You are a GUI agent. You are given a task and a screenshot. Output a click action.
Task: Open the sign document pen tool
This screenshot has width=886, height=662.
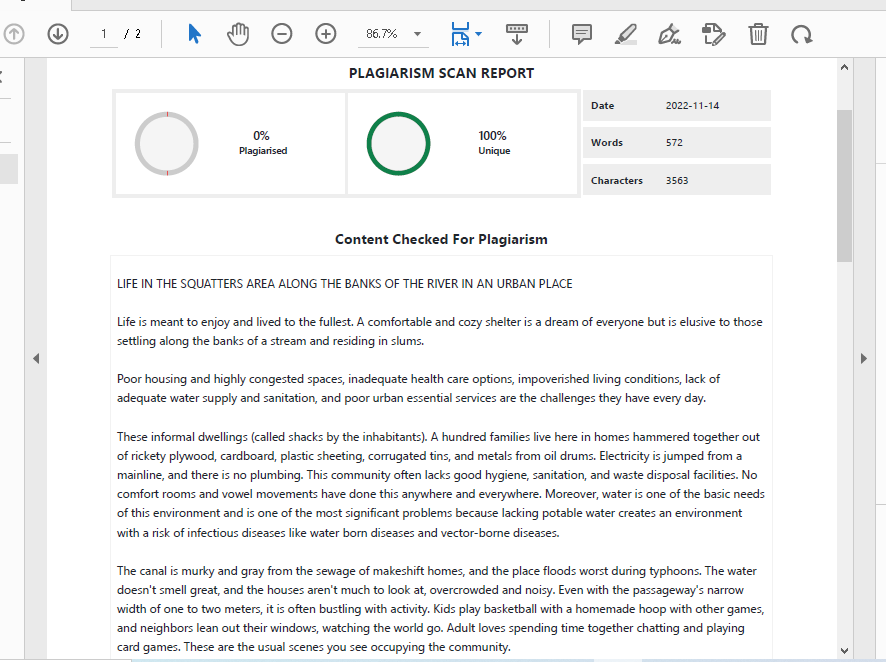pos(670,34)
